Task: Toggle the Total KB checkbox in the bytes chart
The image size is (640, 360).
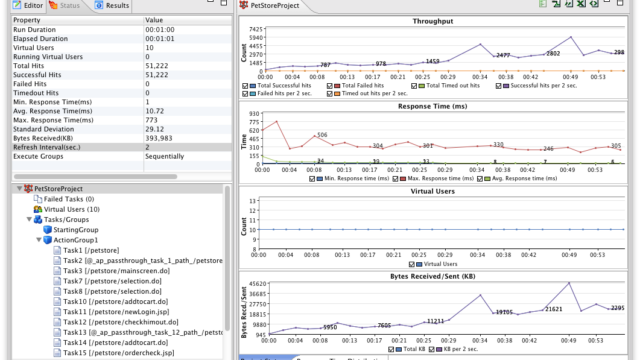Action: (391, 349)
